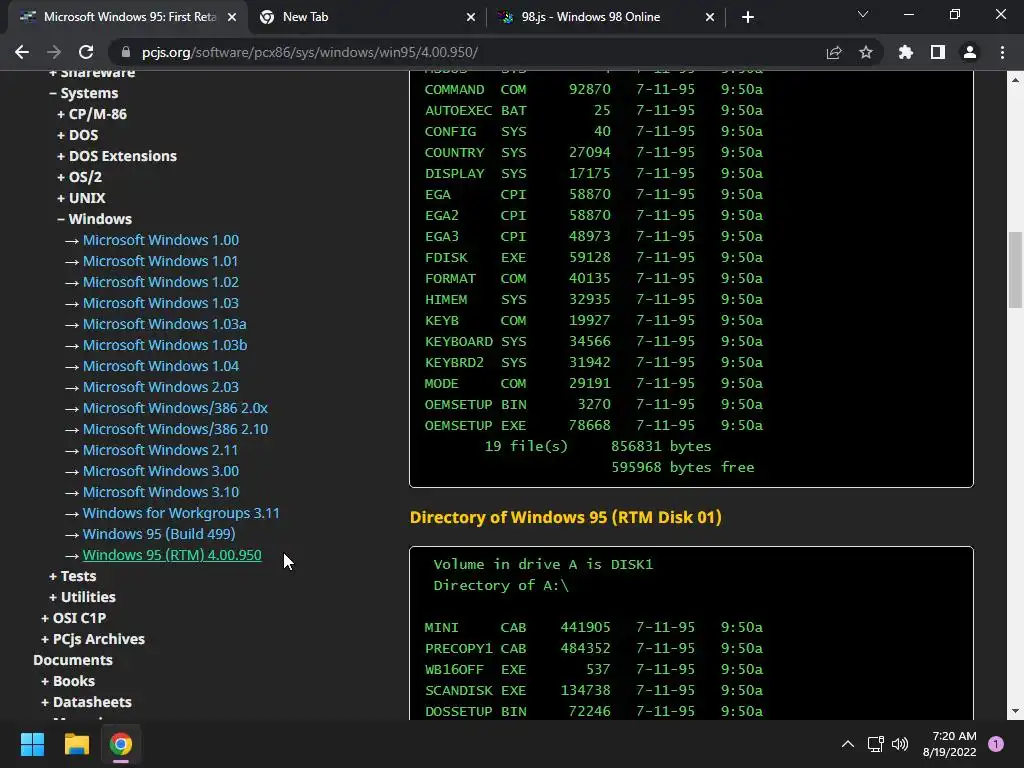Collapse the Systems tree section
This screenshot has height=768, width=1024.
pos(84,93)
